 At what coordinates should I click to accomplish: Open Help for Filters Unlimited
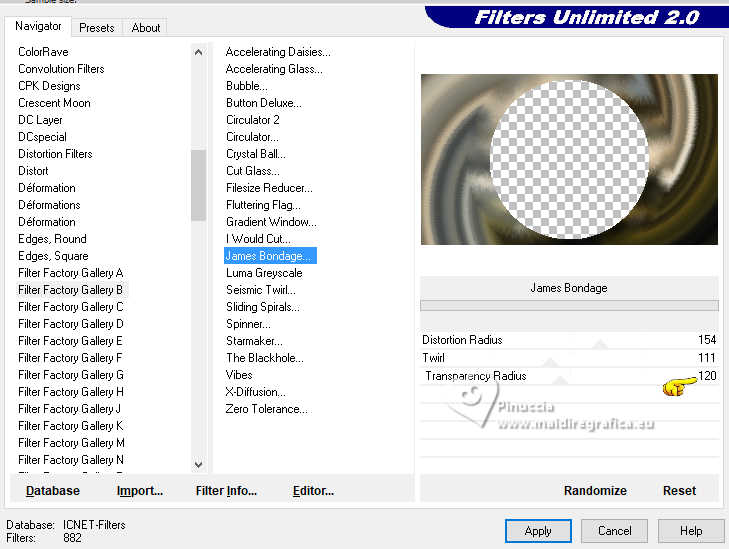coord(691,531)
